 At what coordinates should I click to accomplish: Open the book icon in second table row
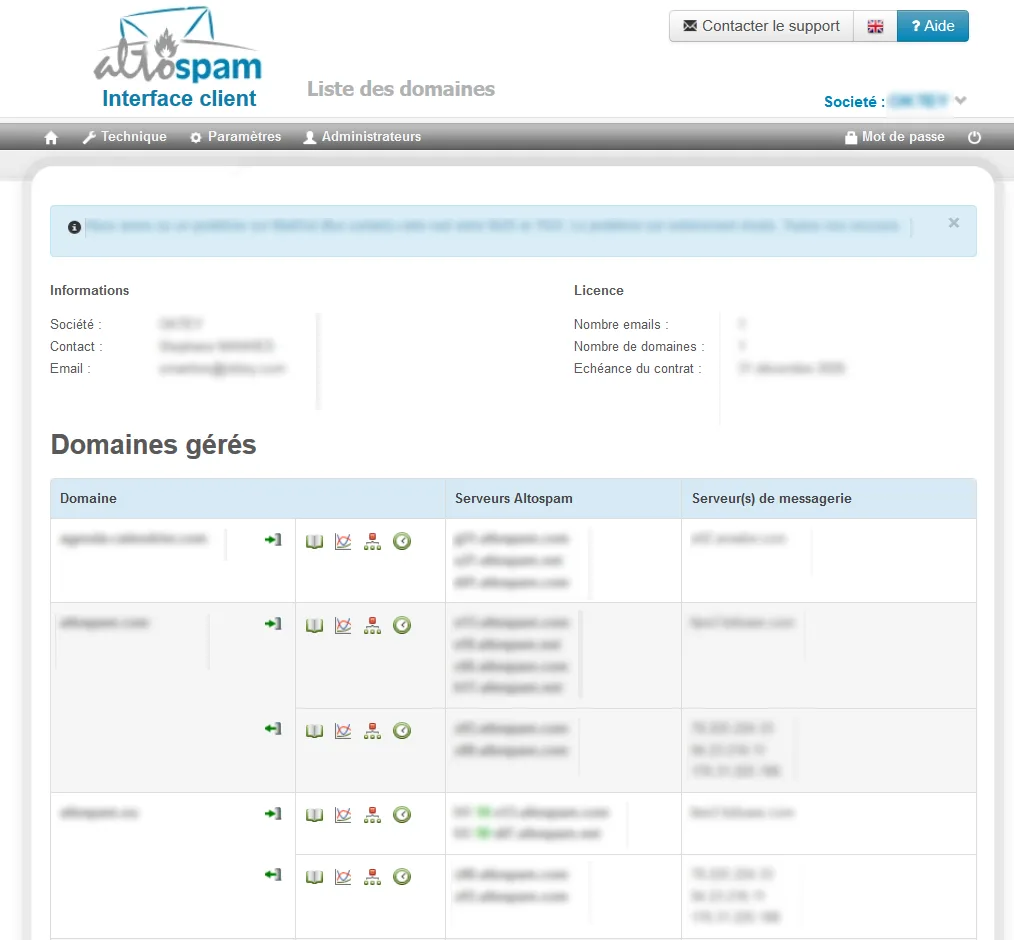(314, 626)
